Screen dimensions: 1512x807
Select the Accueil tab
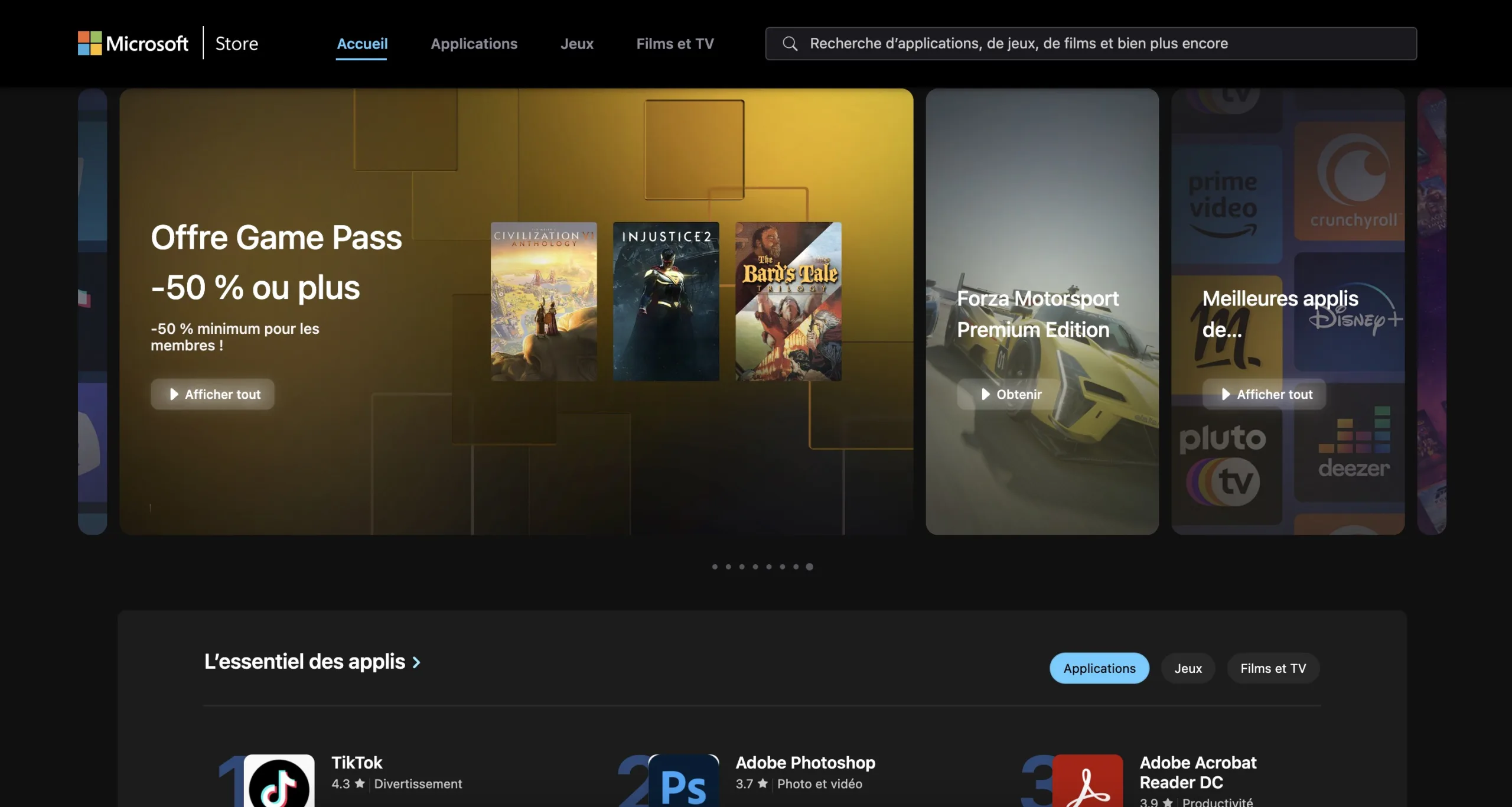tap(362, 43)
